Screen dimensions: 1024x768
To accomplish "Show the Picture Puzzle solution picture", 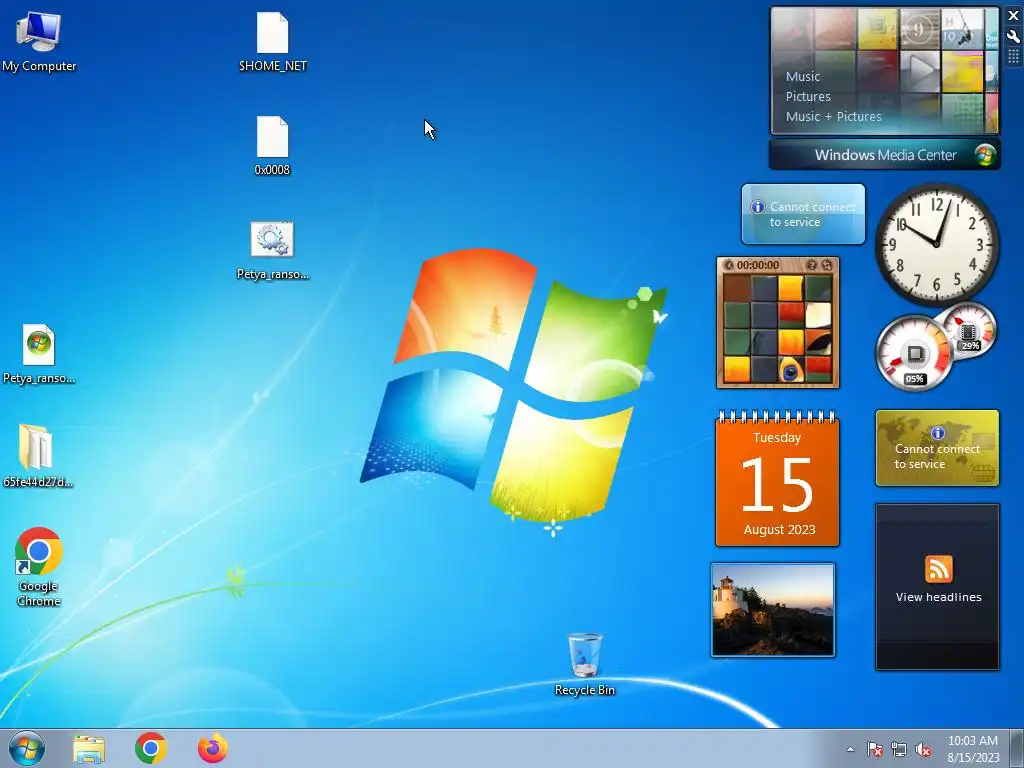I will [x=811, y=265].
